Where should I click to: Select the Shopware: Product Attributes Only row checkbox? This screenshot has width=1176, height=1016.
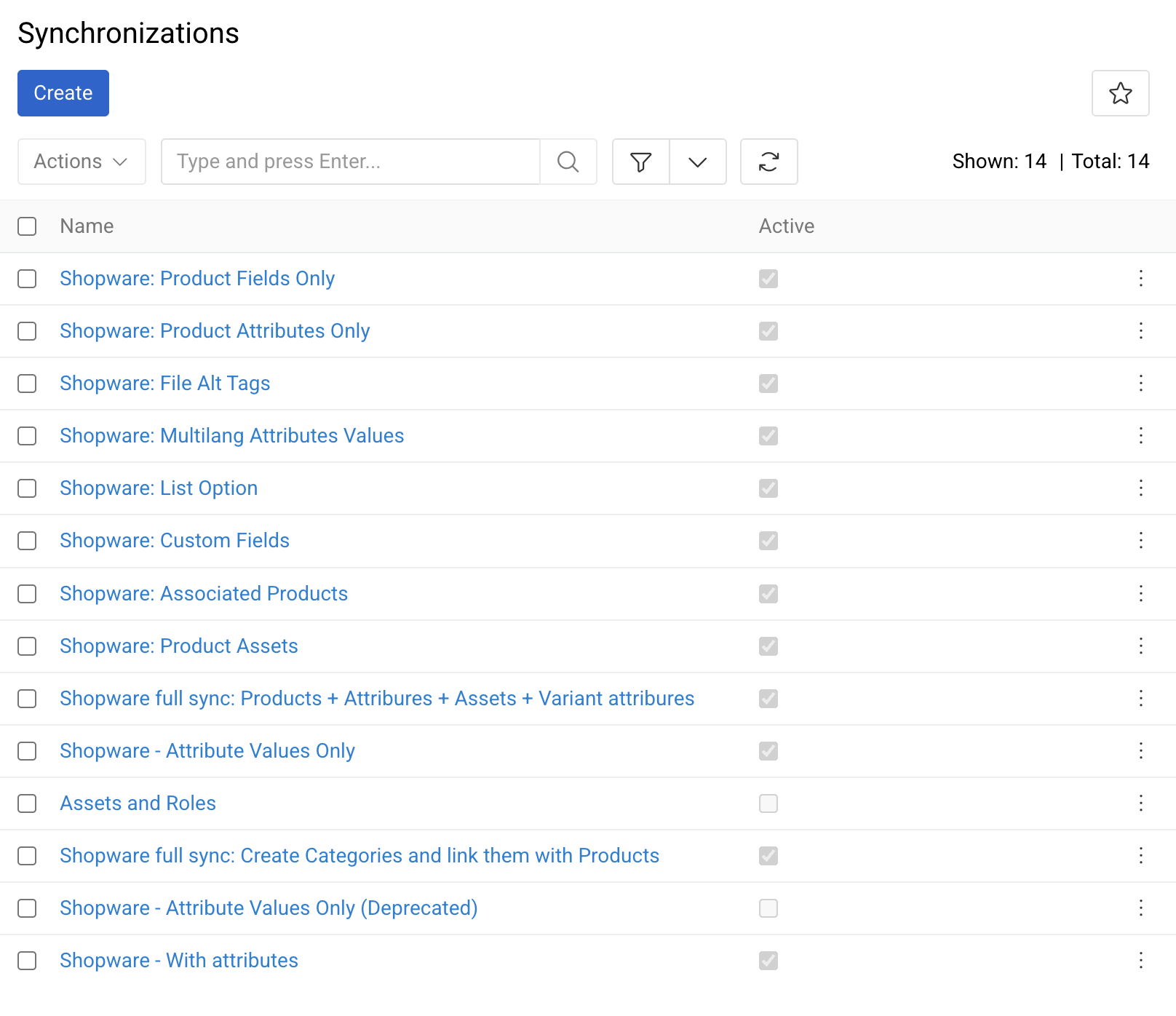click(x=27, y=331)
